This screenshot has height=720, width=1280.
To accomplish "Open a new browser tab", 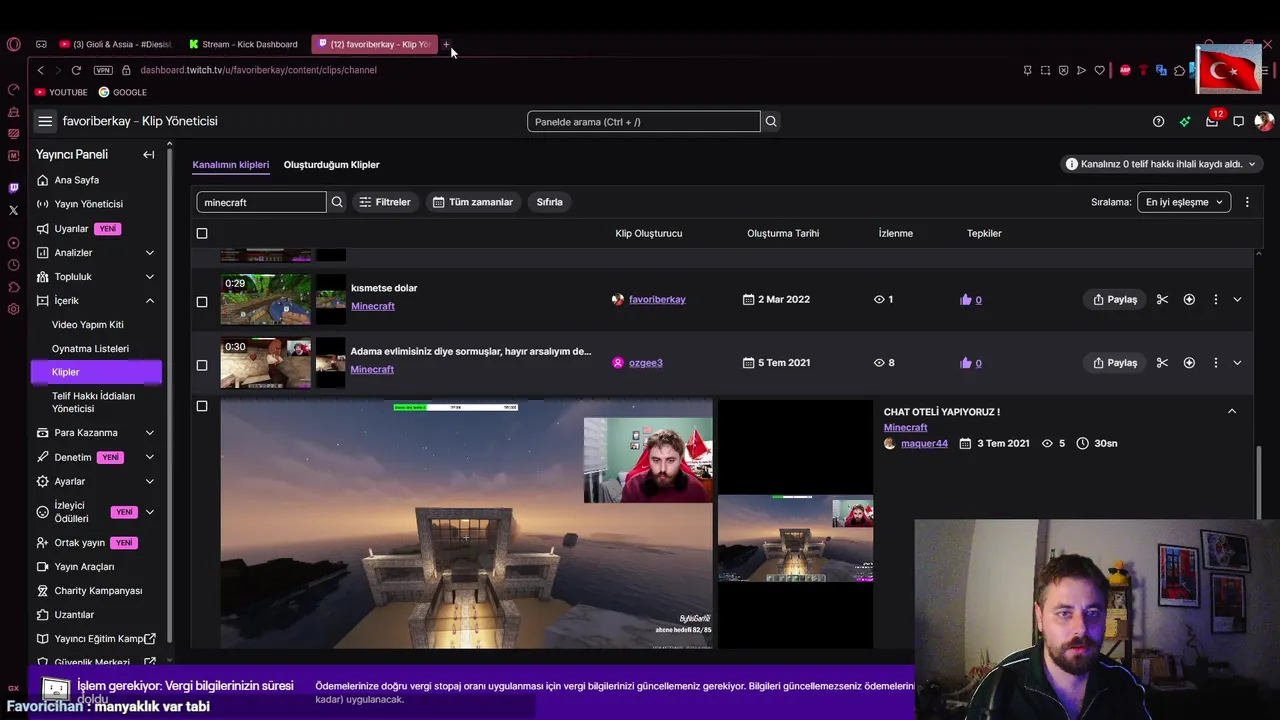I will point(446,44).
